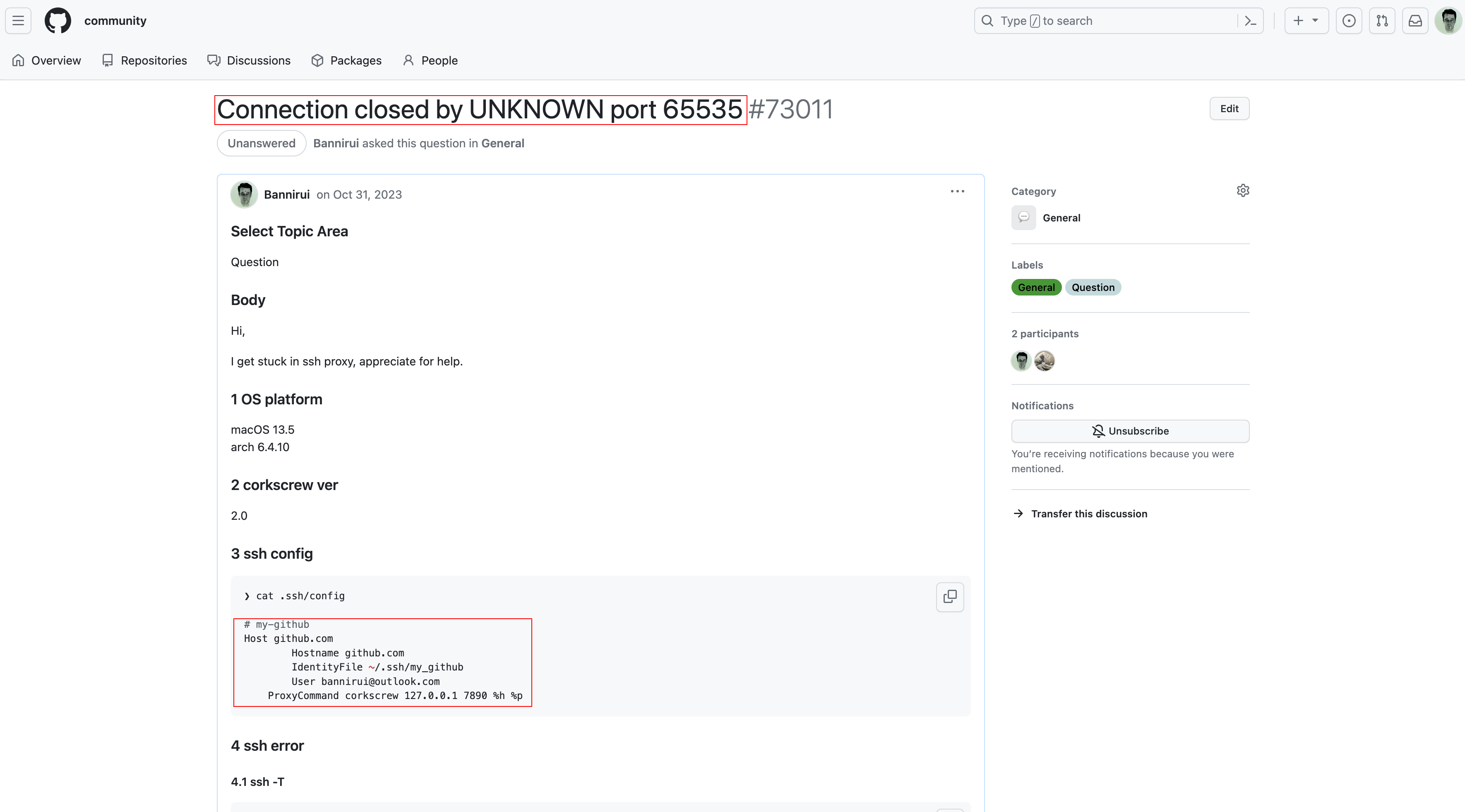Open the notifications inbox icon

point(1415,21)
